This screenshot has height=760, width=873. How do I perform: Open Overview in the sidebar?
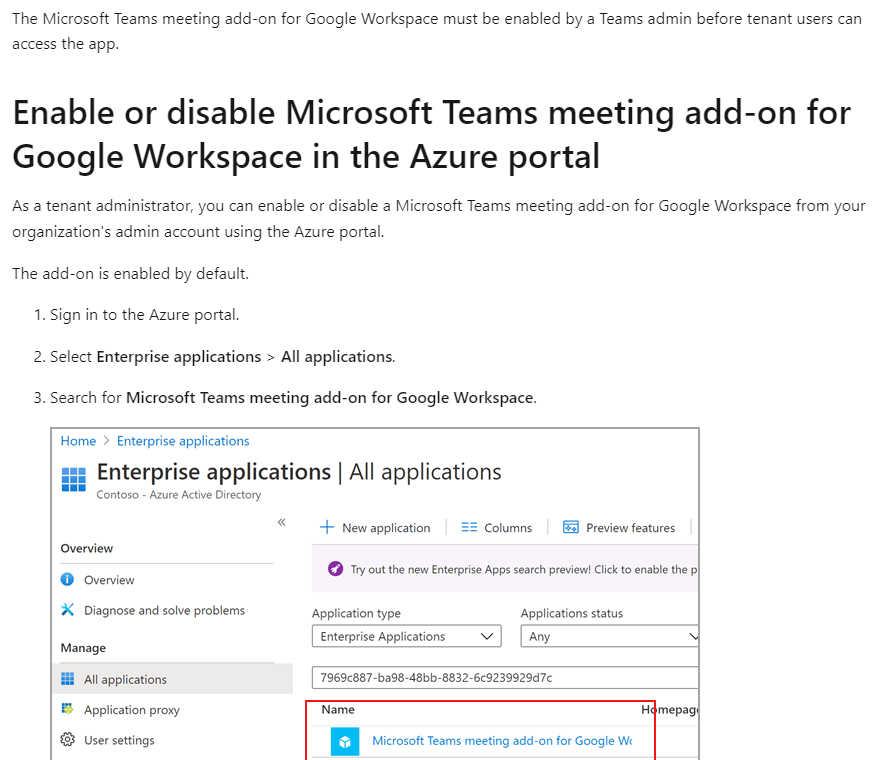(109, 580)
